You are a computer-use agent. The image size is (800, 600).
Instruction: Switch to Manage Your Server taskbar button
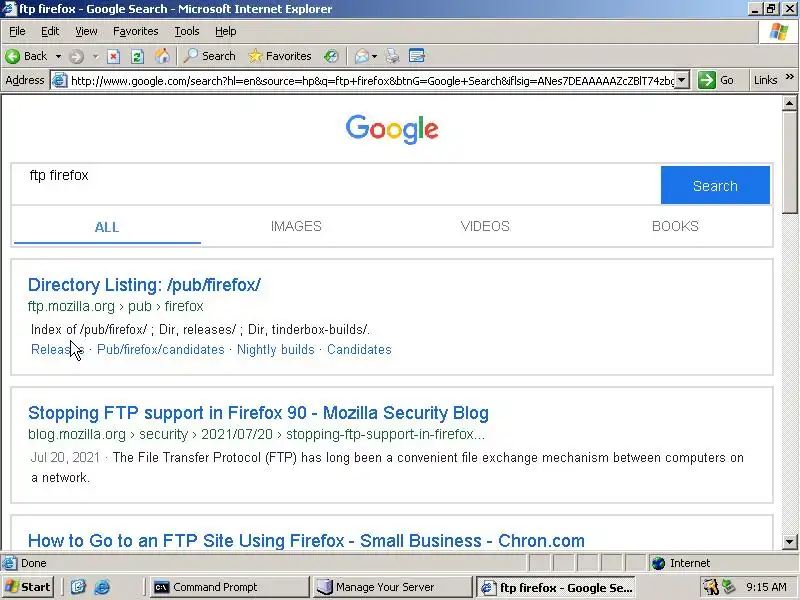[x=392, y=587]
